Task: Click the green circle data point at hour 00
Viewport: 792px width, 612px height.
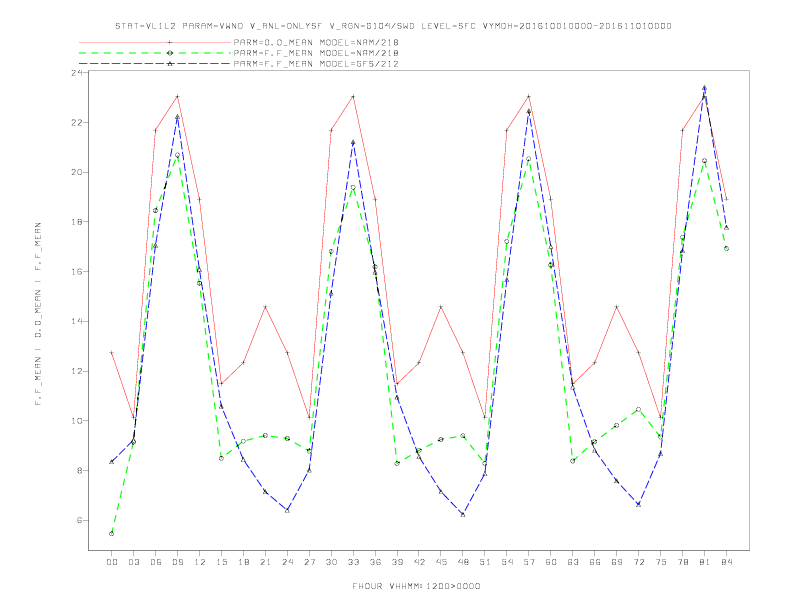Action: click(x=112, y=534)
